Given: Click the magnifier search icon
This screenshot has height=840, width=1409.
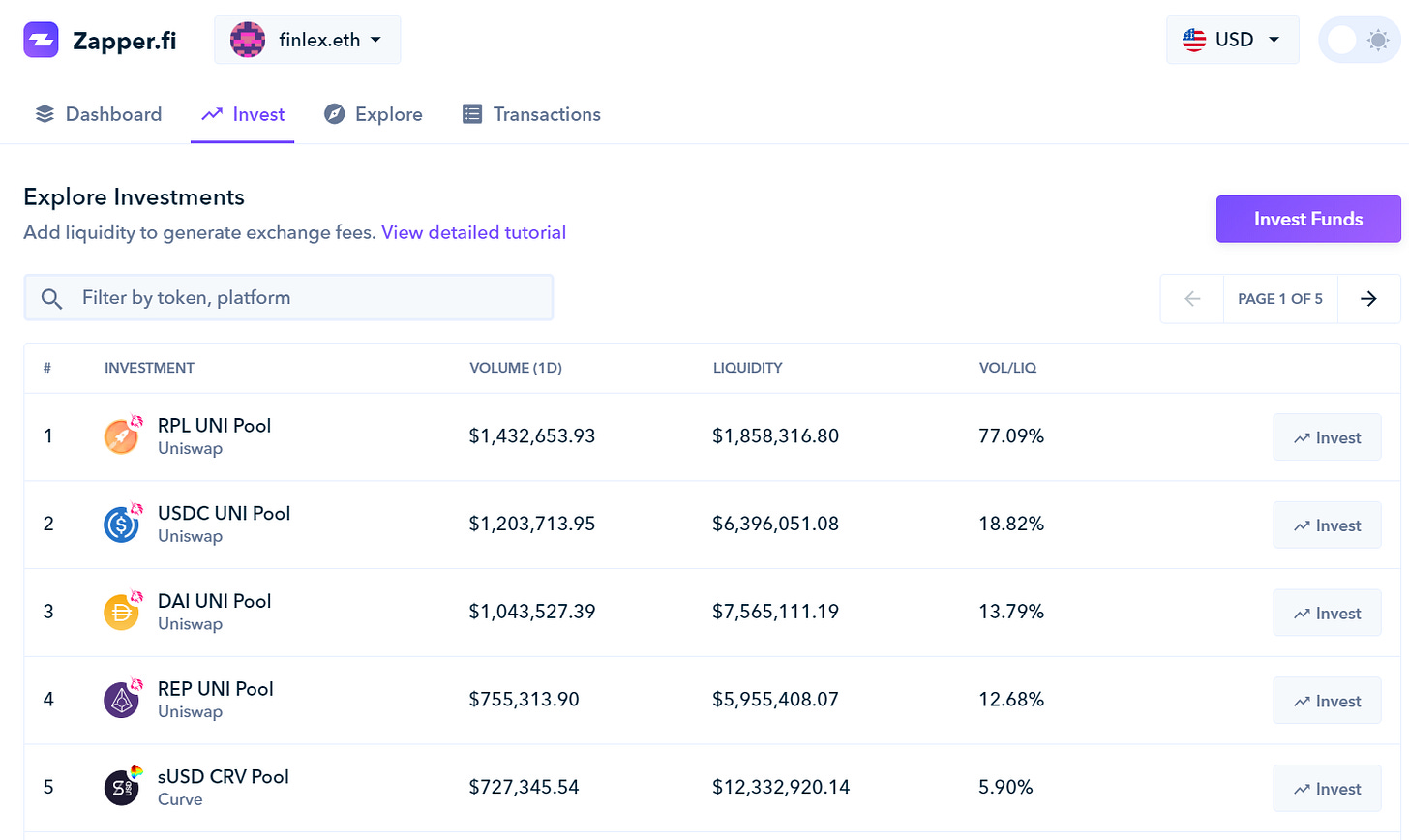Looking at the screenshot, I should click(52, 298).
